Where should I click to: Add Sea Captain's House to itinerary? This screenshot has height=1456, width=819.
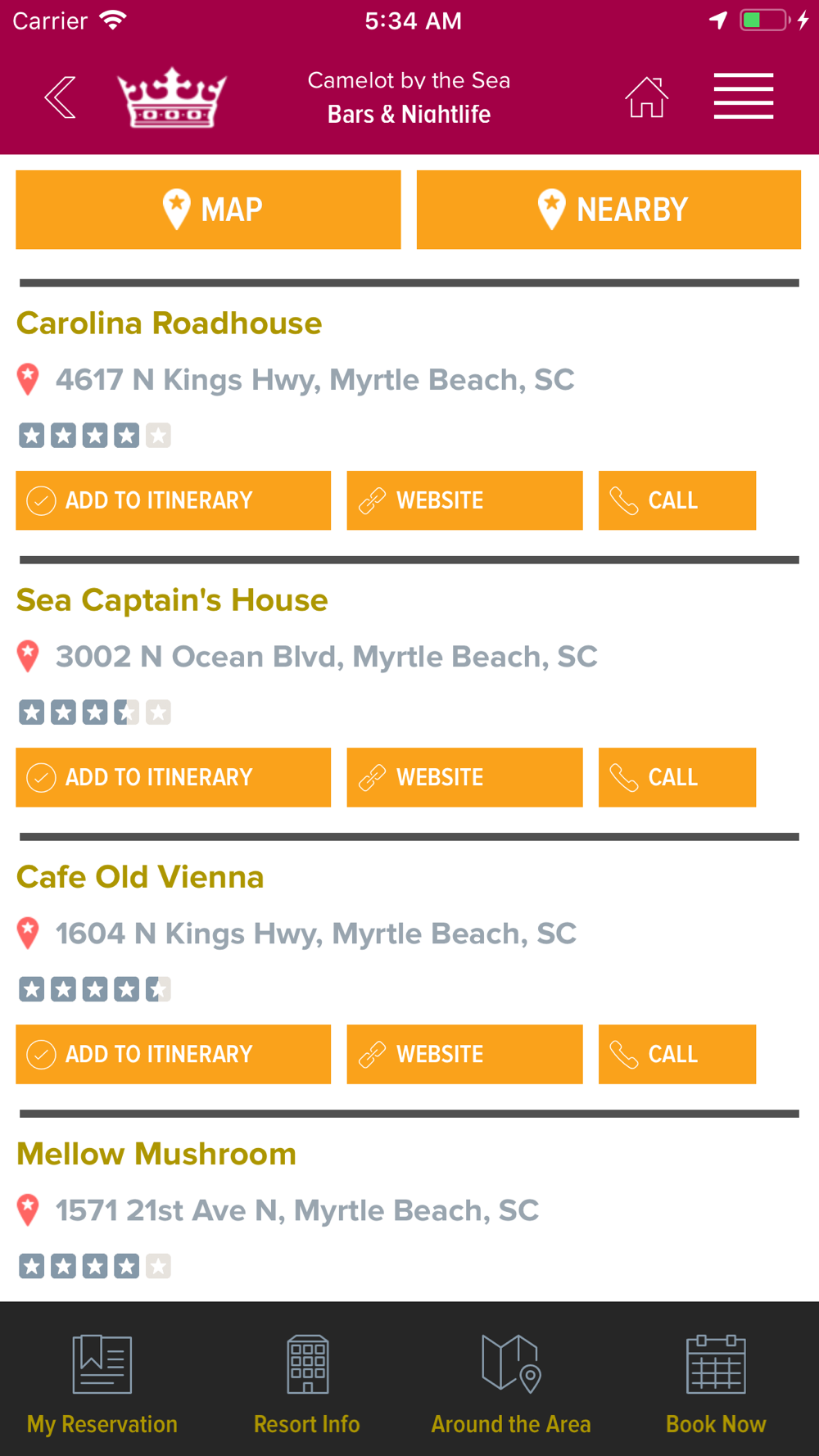(173, 777)
